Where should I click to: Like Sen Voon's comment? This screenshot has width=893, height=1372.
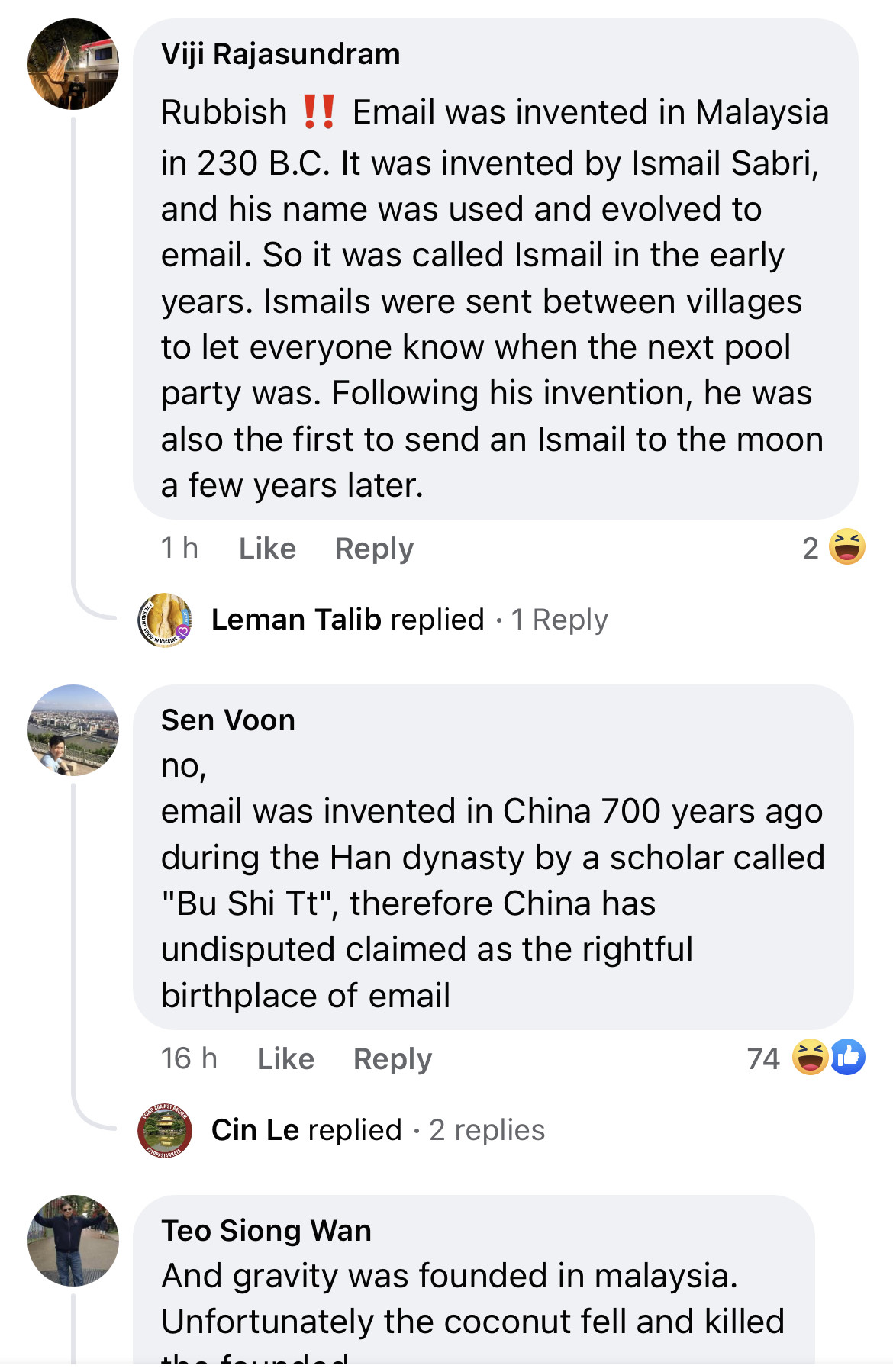point(285,1058)
